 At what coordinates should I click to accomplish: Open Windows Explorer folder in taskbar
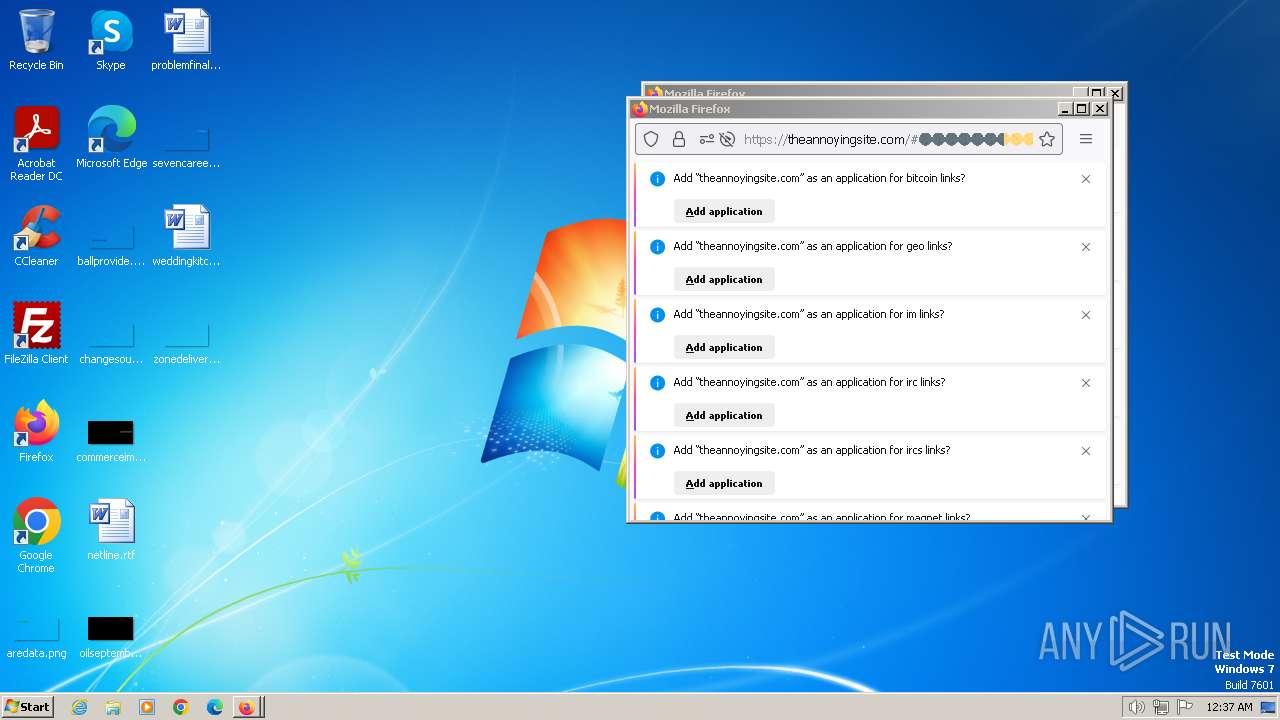pyautogui.click(x=113, y=707)
